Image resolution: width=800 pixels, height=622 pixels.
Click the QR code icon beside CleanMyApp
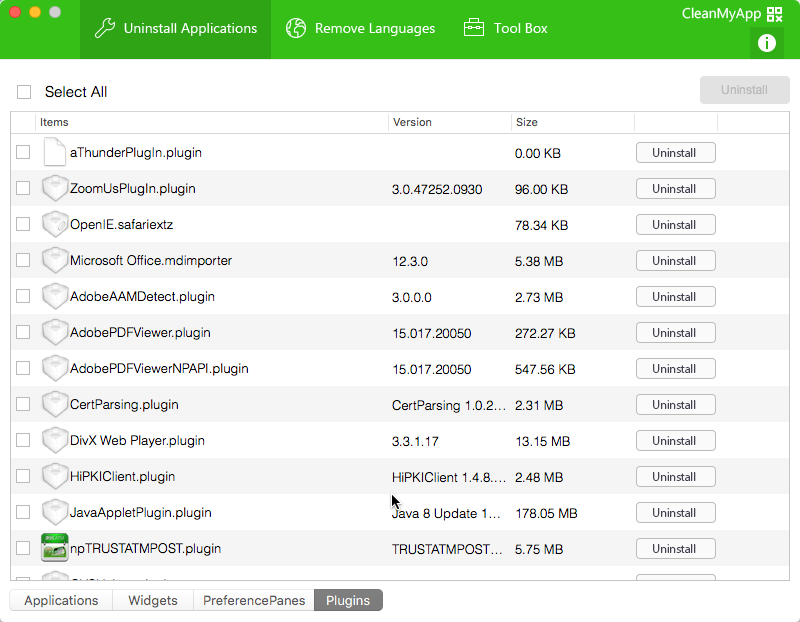click(x=774, y=14)
